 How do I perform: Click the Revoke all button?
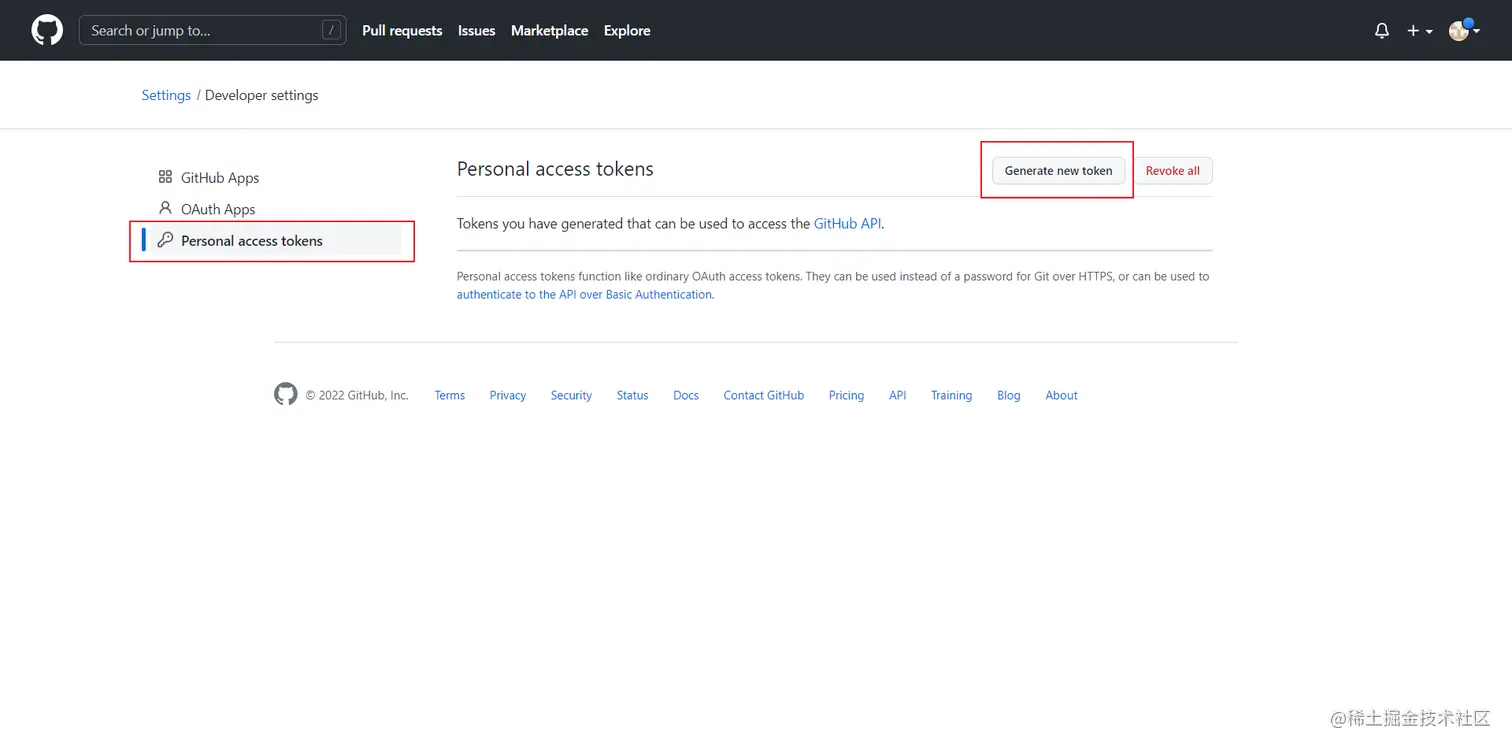(1172, 171)
